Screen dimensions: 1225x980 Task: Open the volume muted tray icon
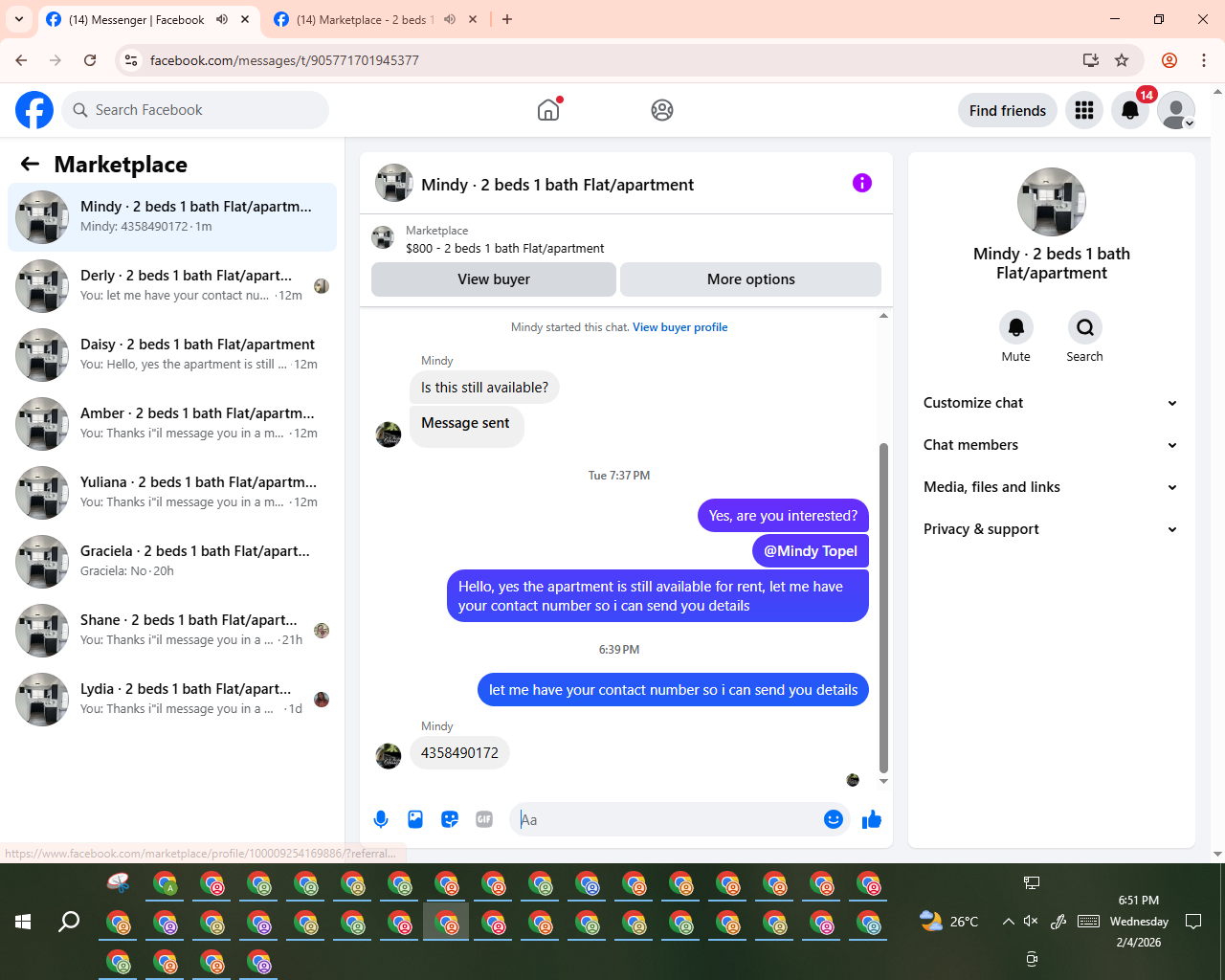coord(1031,921)
